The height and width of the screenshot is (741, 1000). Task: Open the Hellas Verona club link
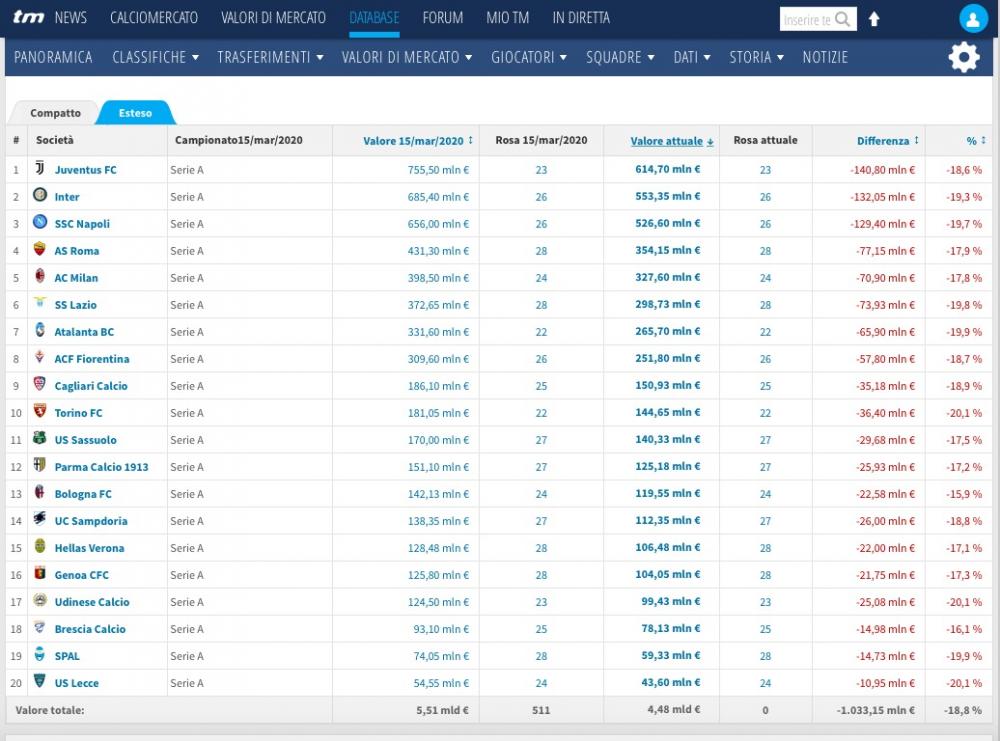89,548
